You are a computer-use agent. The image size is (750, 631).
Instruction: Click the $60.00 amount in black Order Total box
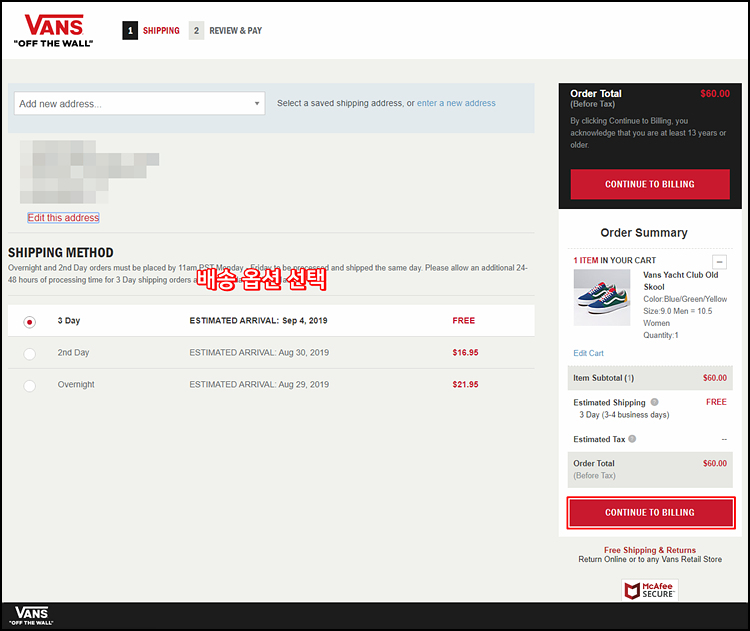tap(715, 94)
